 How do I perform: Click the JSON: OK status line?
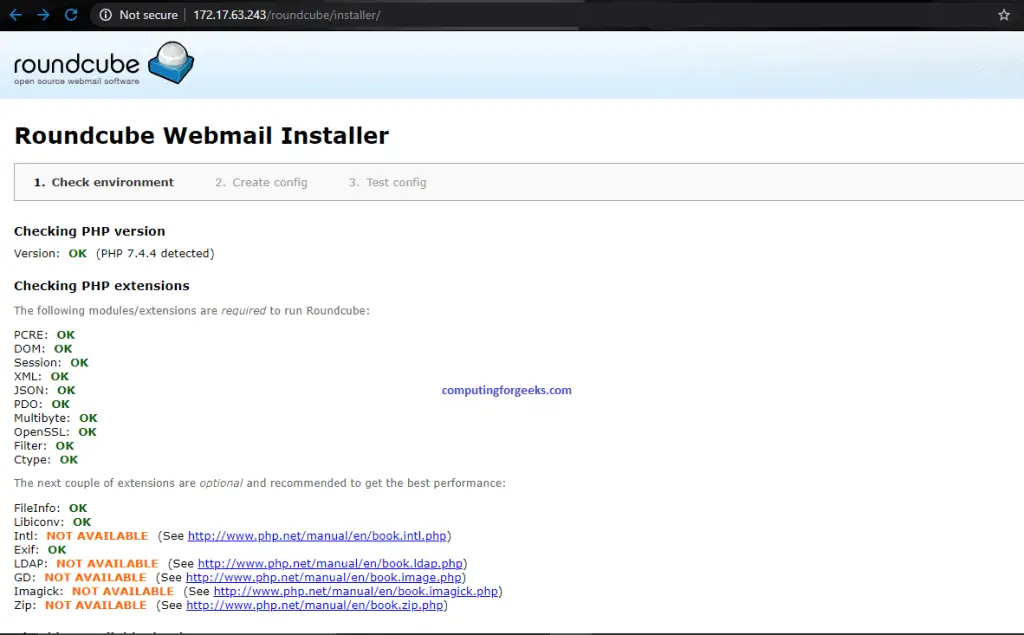[44, 390]
